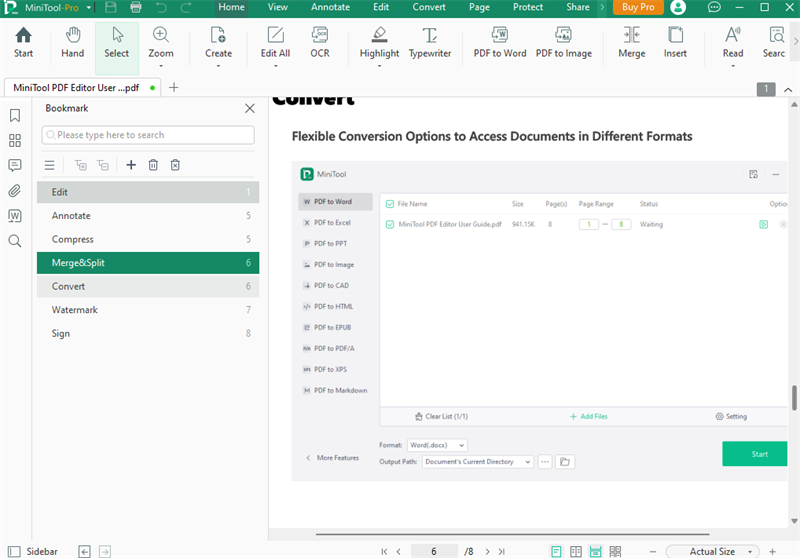The image size is (800, 558).
Task: Zoom in with the plus button
Action: 772,551
